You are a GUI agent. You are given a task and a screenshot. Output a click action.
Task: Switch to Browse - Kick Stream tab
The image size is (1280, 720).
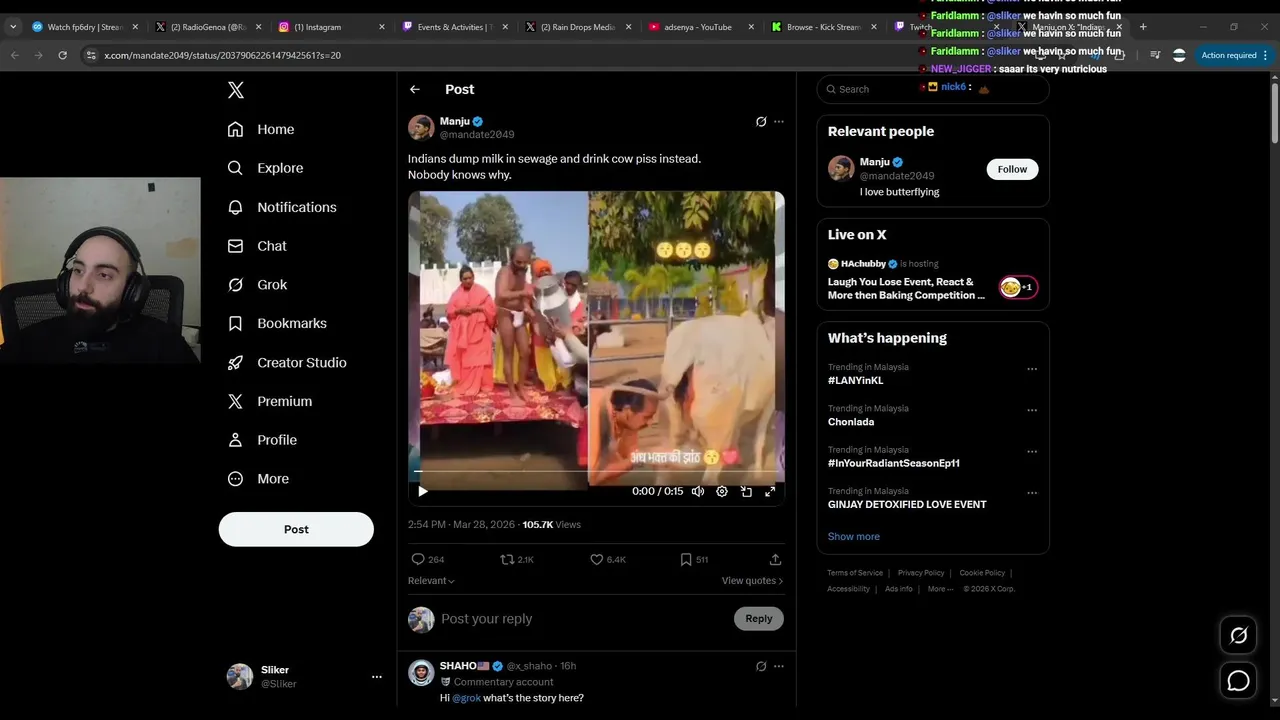coord(823,27)
